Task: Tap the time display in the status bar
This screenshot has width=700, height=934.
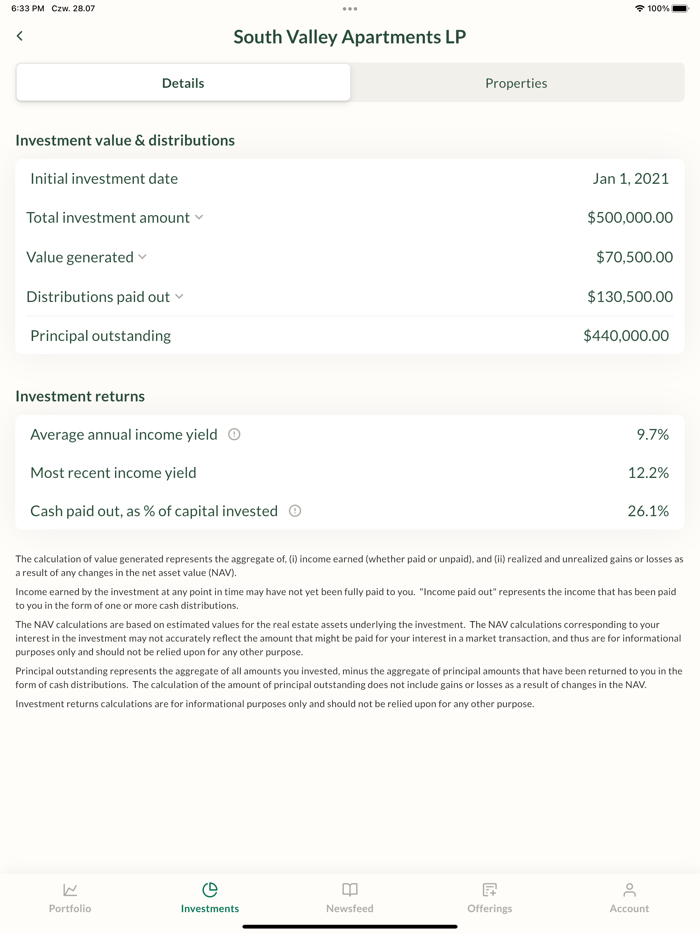Action: (22, 10)
